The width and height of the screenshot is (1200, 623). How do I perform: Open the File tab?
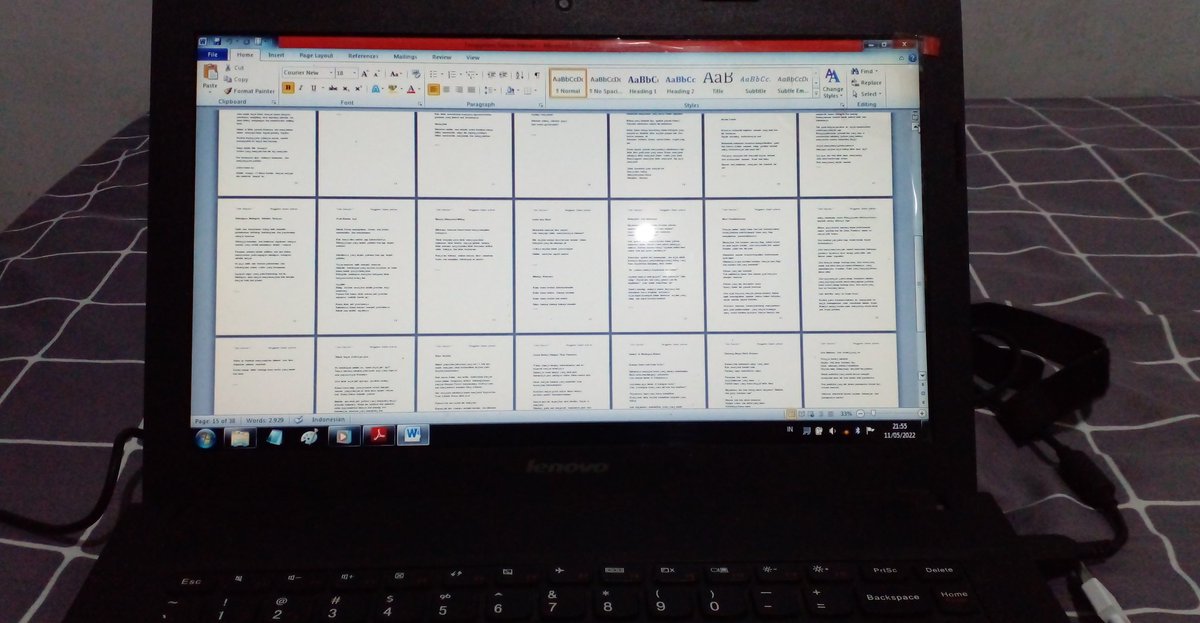[x=213, y=56]
